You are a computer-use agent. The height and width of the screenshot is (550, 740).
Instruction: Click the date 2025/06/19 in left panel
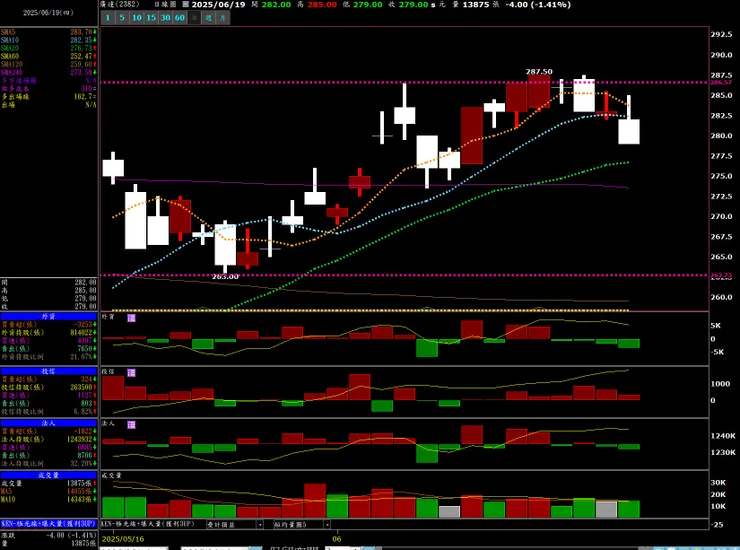(48, 13)
